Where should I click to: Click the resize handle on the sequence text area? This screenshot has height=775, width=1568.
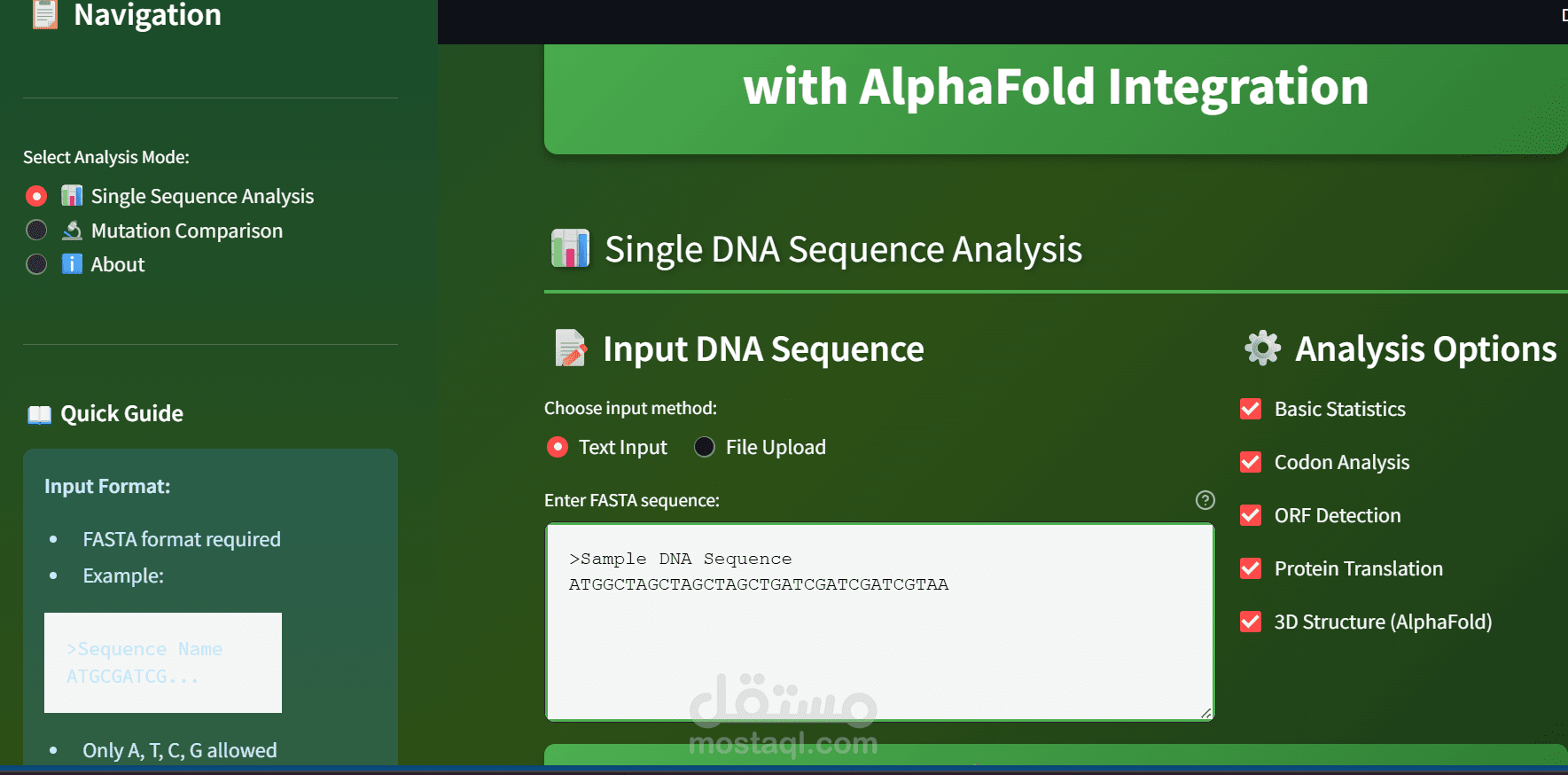[1205, 714]
